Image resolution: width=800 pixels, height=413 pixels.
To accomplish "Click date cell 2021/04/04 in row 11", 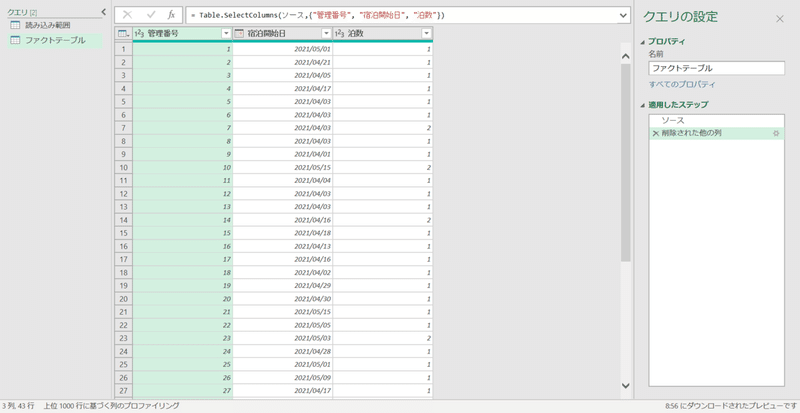I will pos(283,181).
